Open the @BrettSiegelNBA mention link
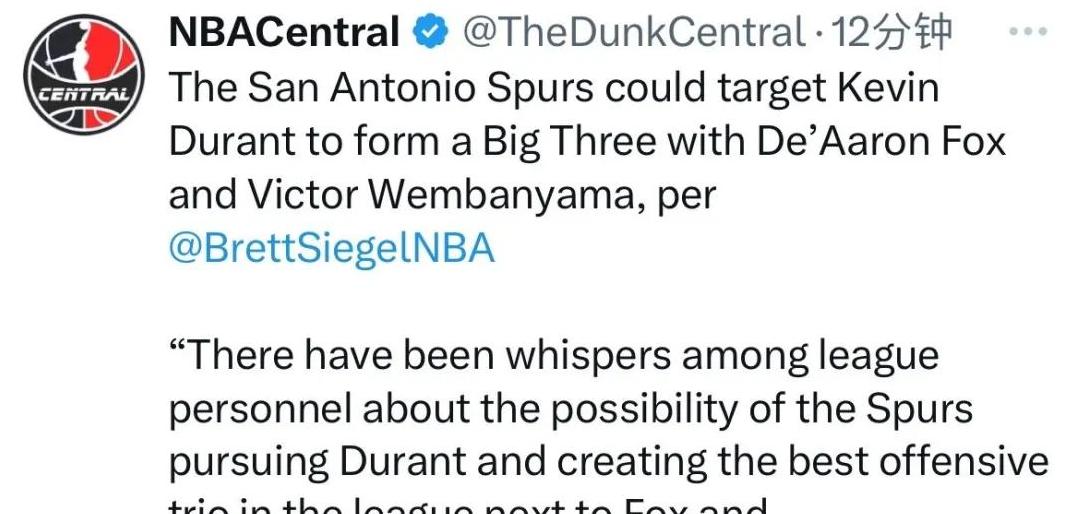 331,249
